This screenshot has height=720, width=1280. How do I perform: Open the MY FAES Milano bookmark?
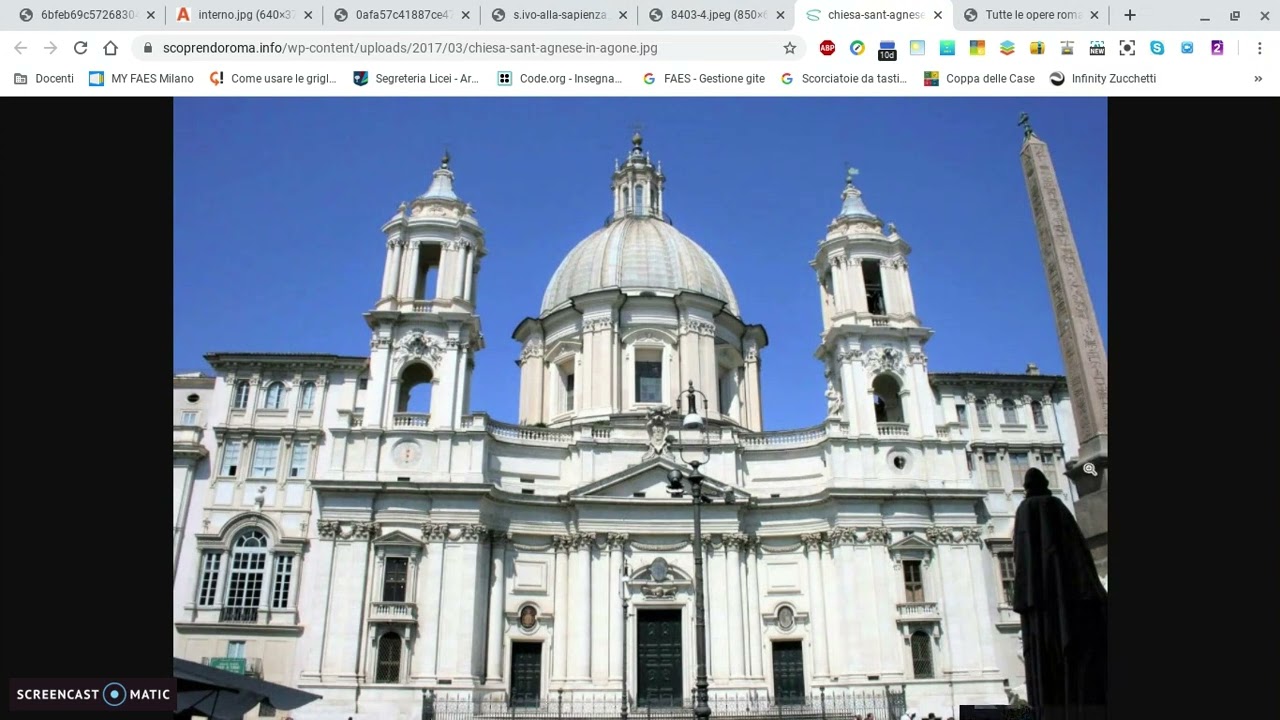(x=141, y=78)
